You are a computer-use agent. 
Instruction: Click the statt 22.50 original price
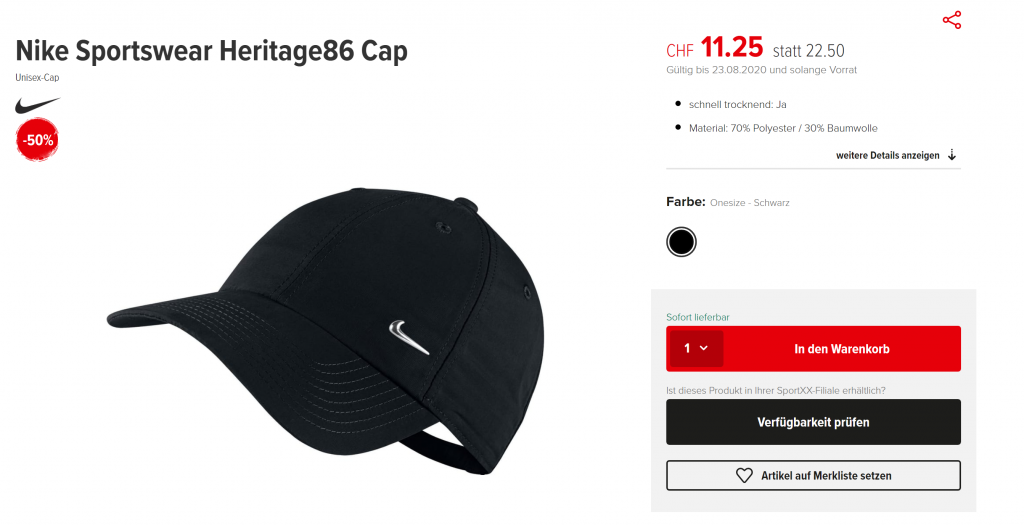pos(808,50)
